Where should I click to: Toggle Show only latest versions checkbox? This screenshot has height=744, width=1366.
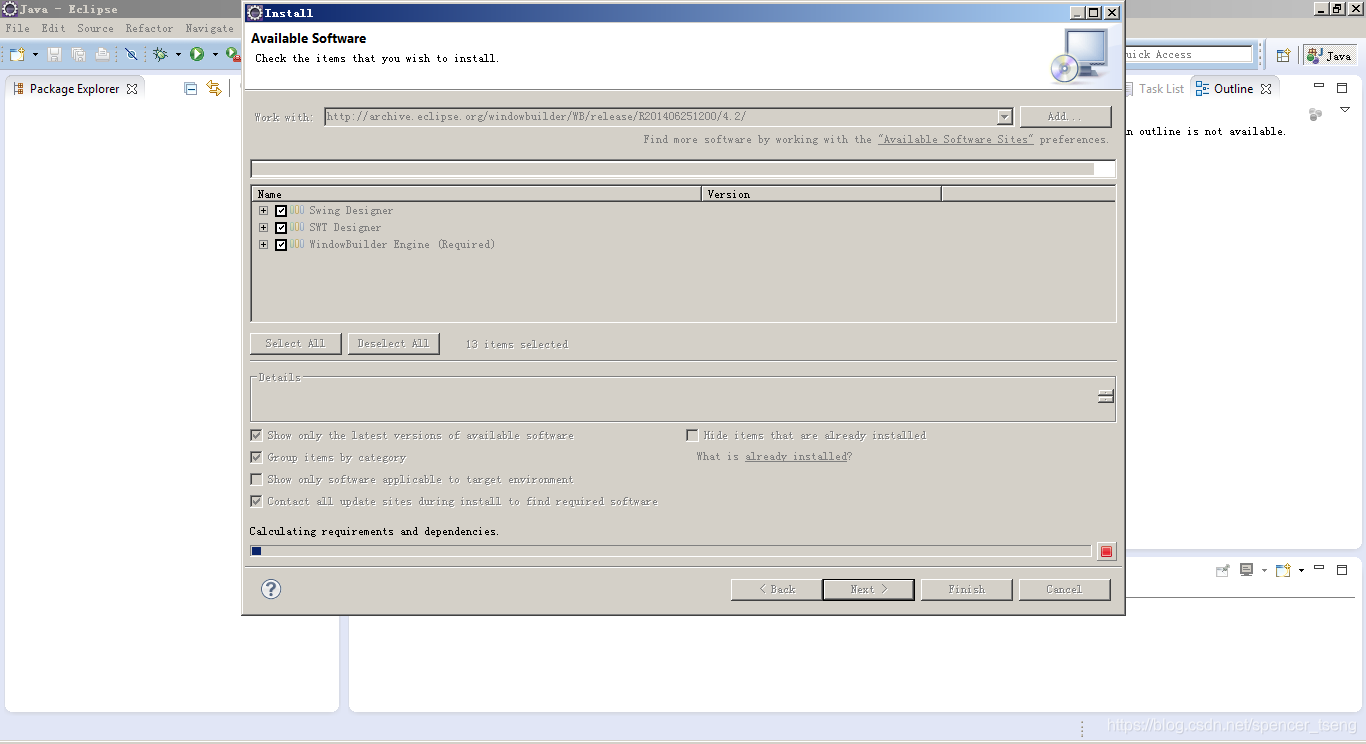tap(257, 435)
